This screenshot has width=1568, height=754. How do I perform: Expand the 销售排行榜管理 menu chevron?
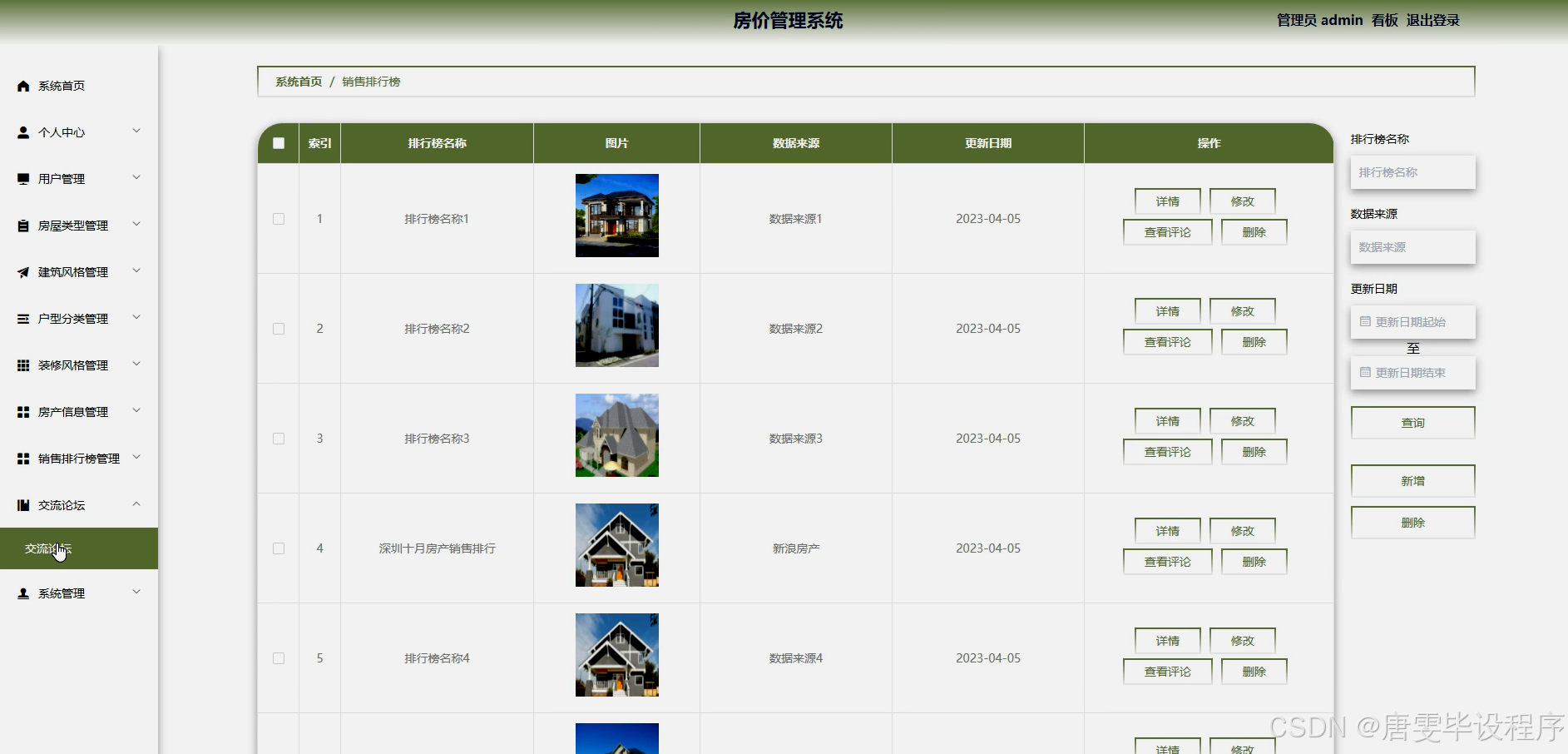tap(136, 457)
